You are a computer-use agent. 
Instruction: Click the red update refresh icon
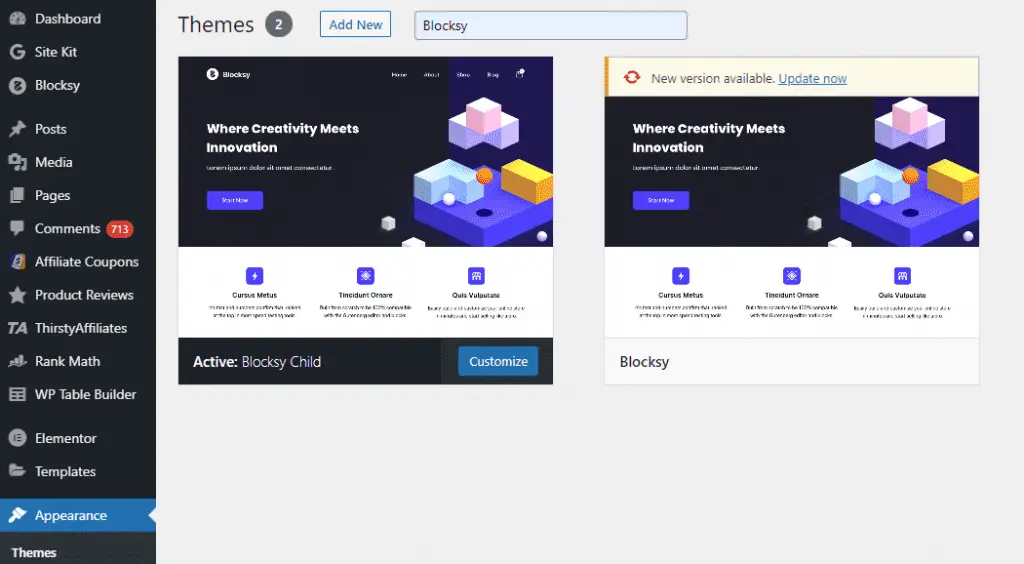click(x=632, y=78)
